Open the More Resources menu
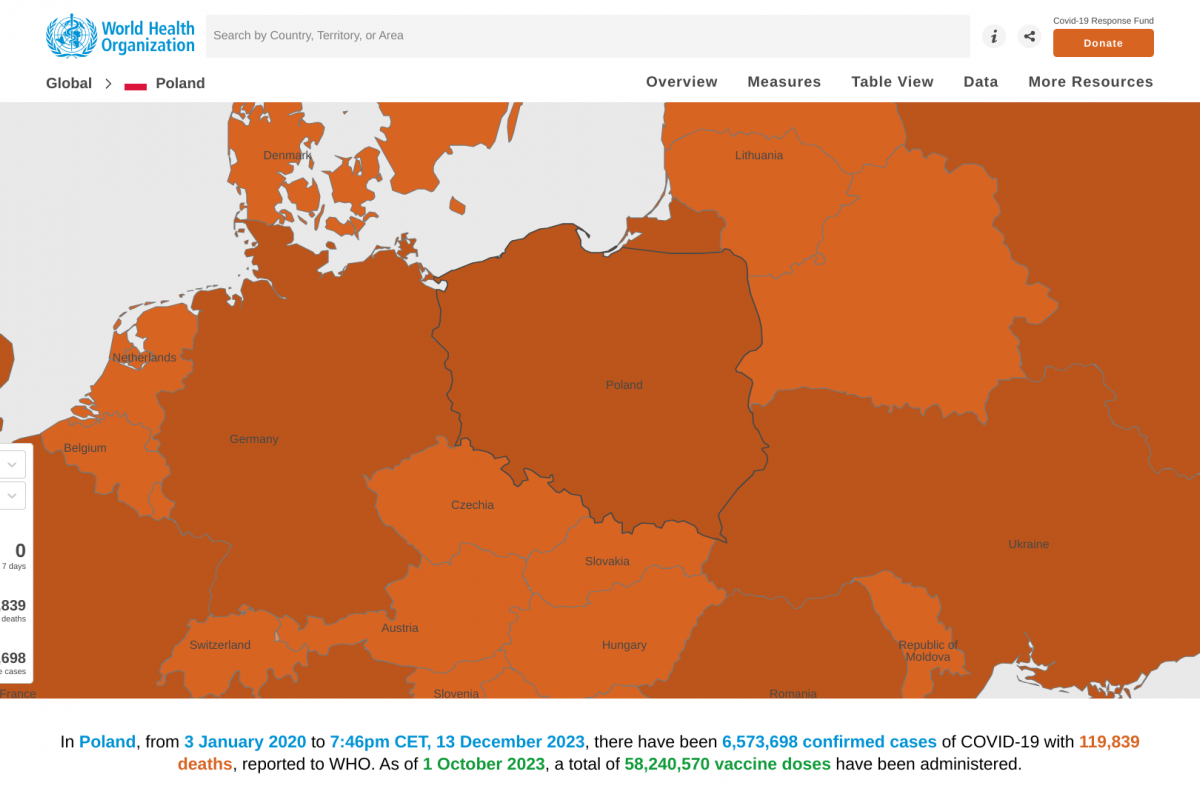The image size is (1200, 800). point(1090,82)
